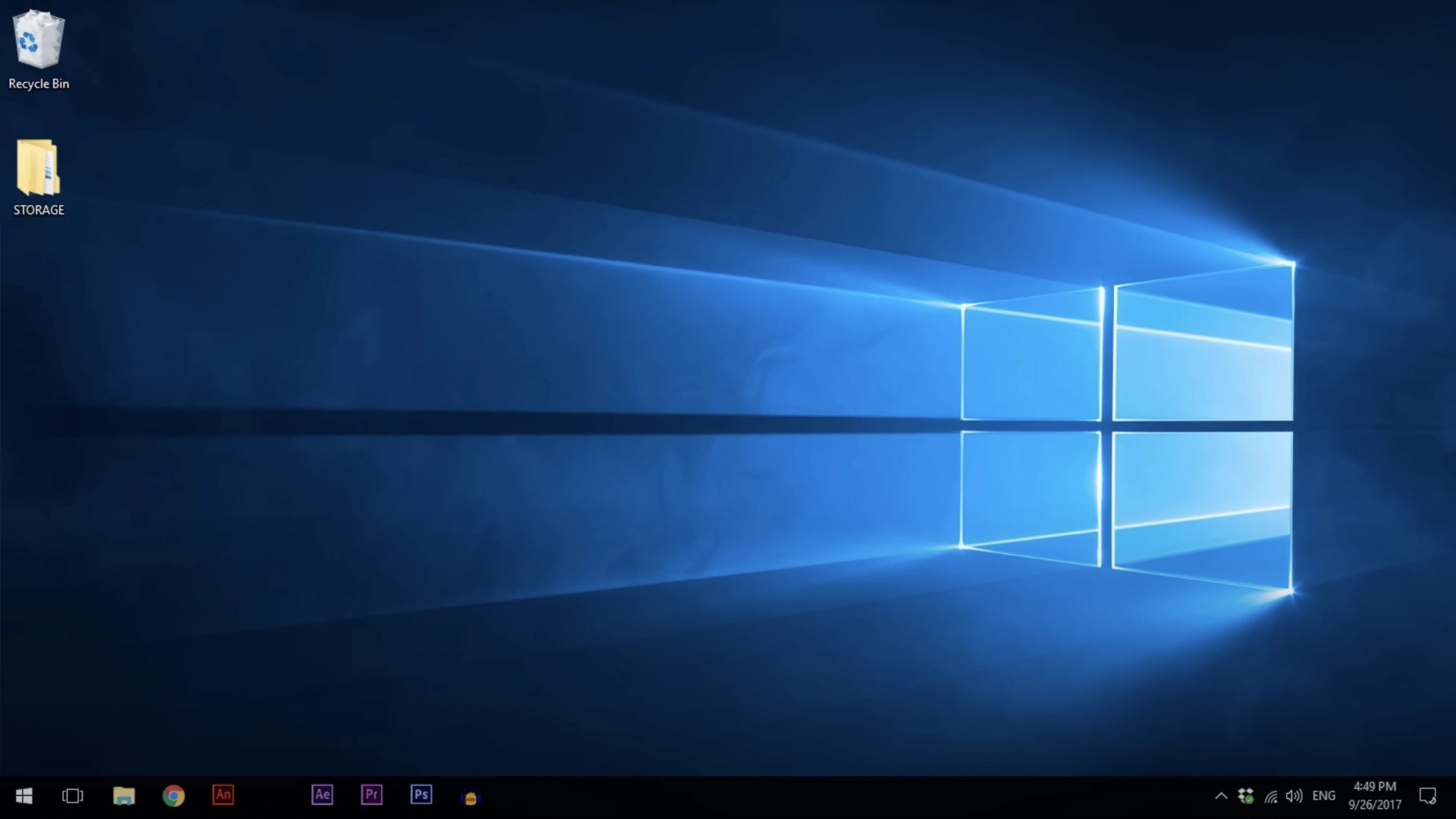Open the clock and calendar flyout

click(1375, 795)
